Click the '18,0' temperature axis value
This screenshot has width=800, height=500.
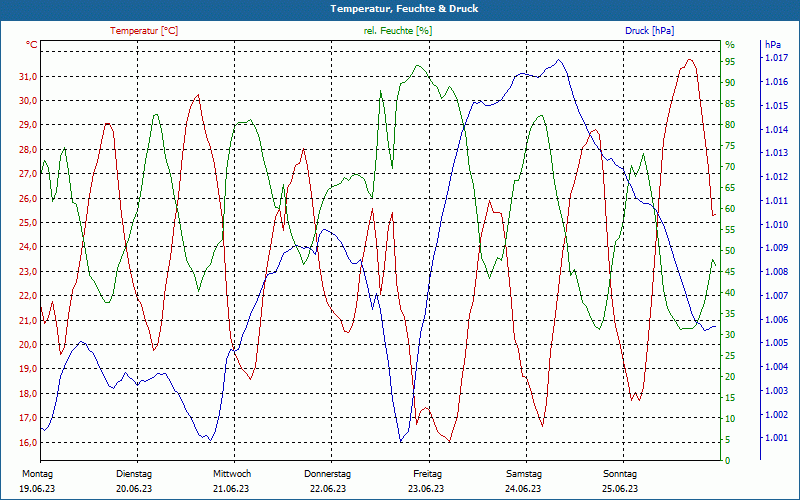click(x=28, y=393)
